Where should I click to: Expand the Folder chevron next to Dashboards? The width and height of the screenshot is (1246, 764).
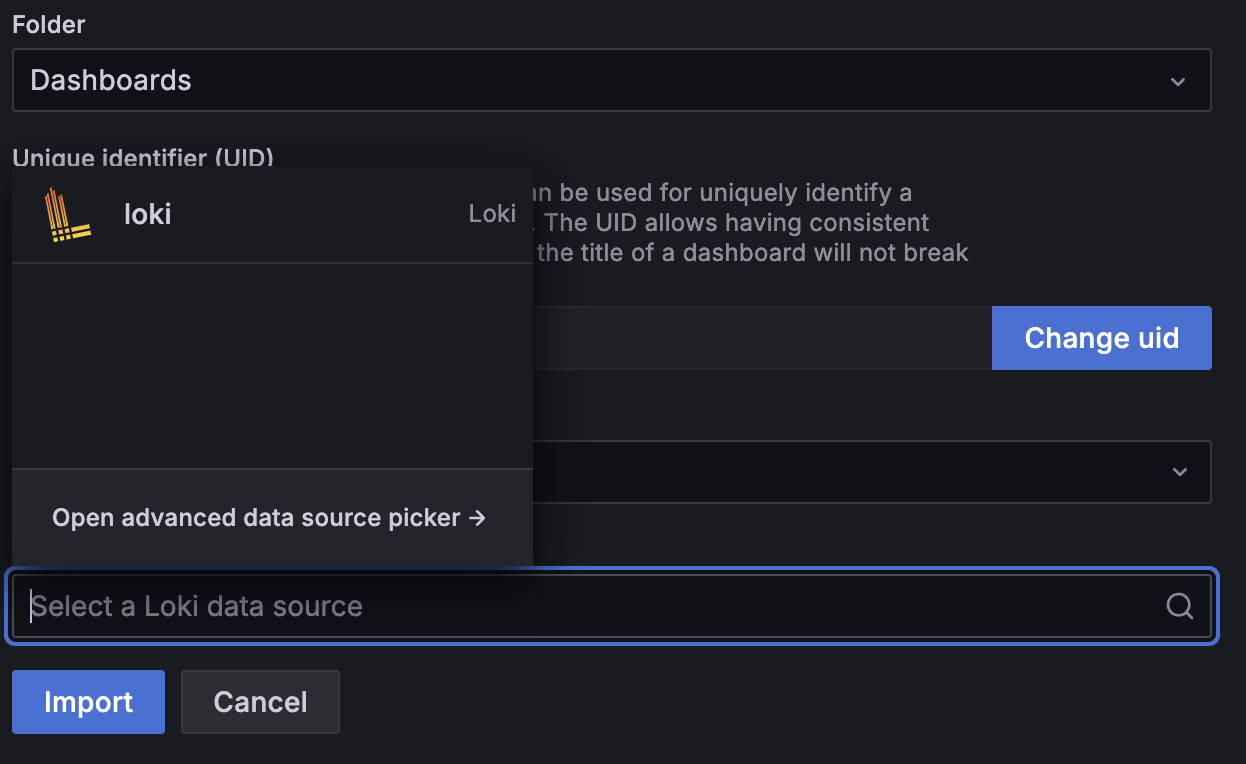[x=1179, y=81]
